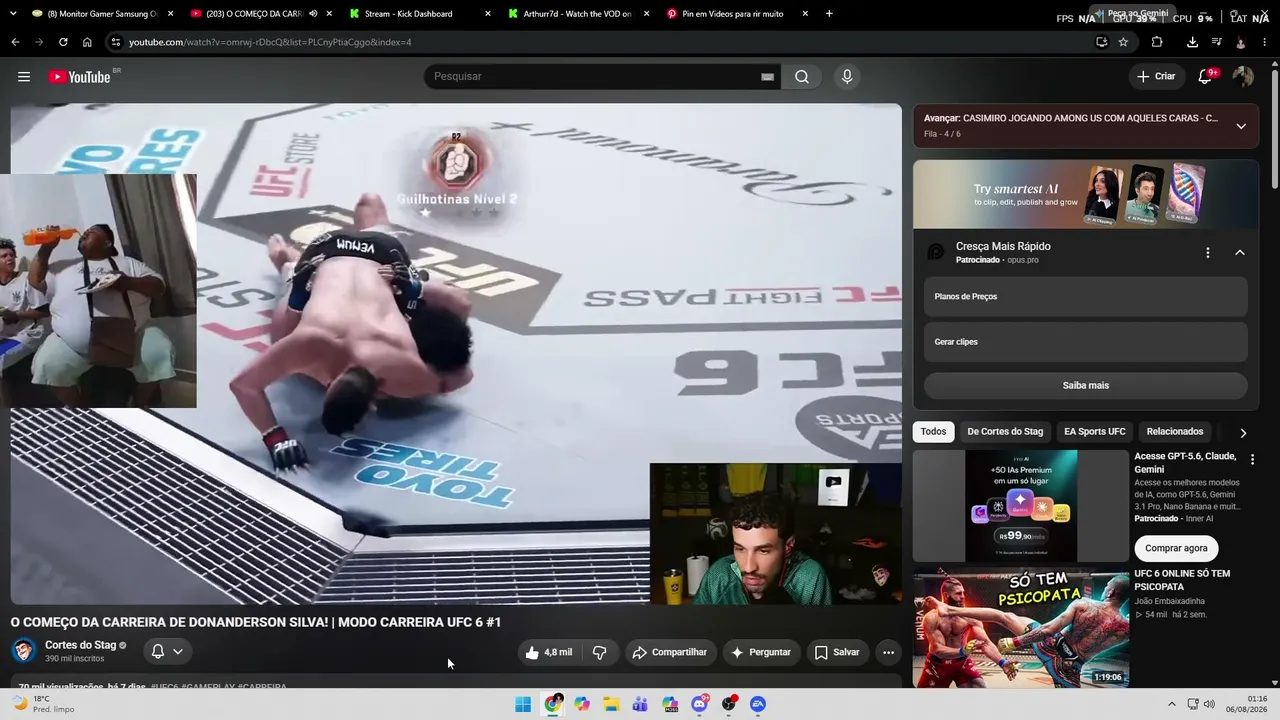
Task: Open the taskbar weather widget
Action: [x=46, y=704]
